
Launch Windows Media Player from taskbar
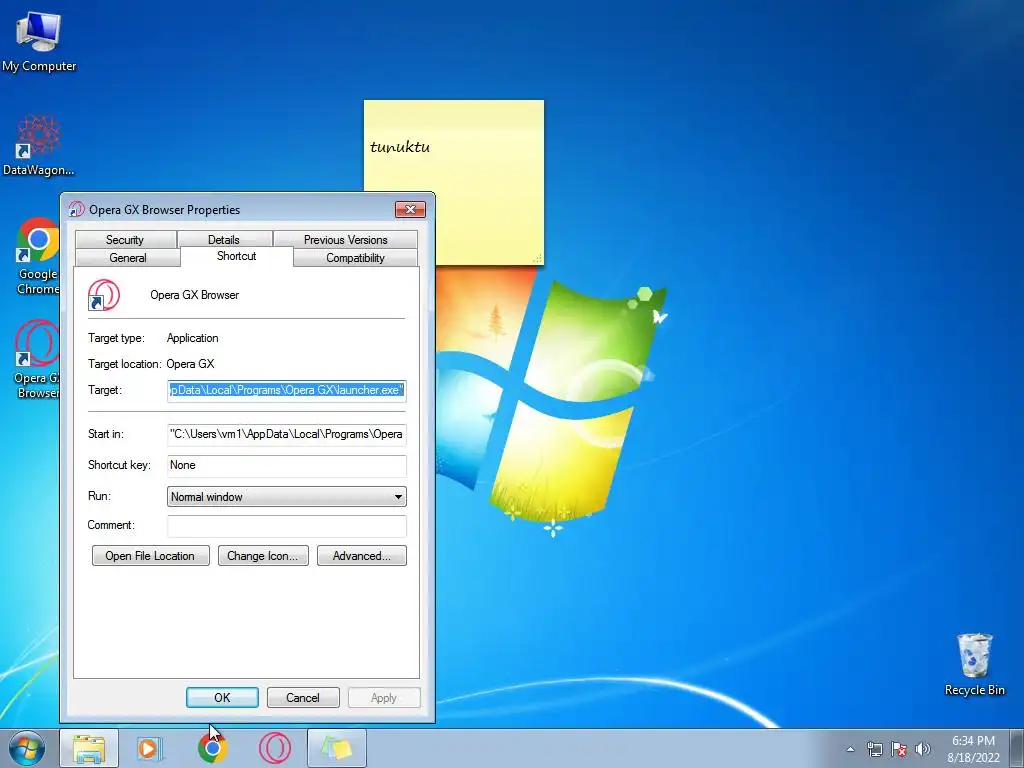150,748
